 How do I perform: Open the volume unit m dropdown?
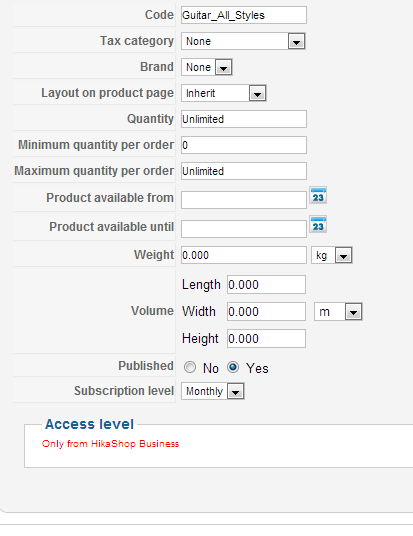[338, 311]
